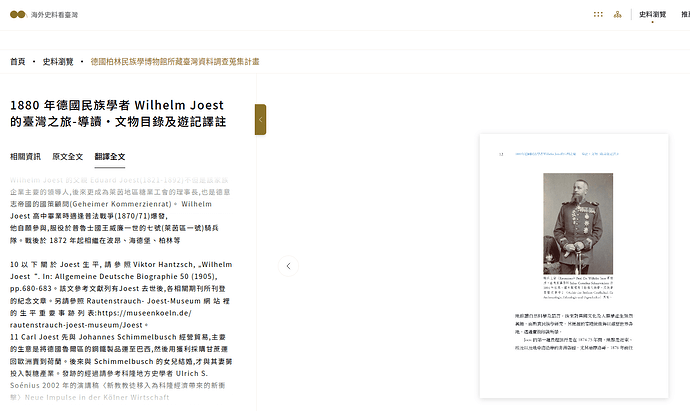Screen dimensions: 690x411
Task: Click the Wilhelm Joest portrait photo
Action: tap(578, 224)
